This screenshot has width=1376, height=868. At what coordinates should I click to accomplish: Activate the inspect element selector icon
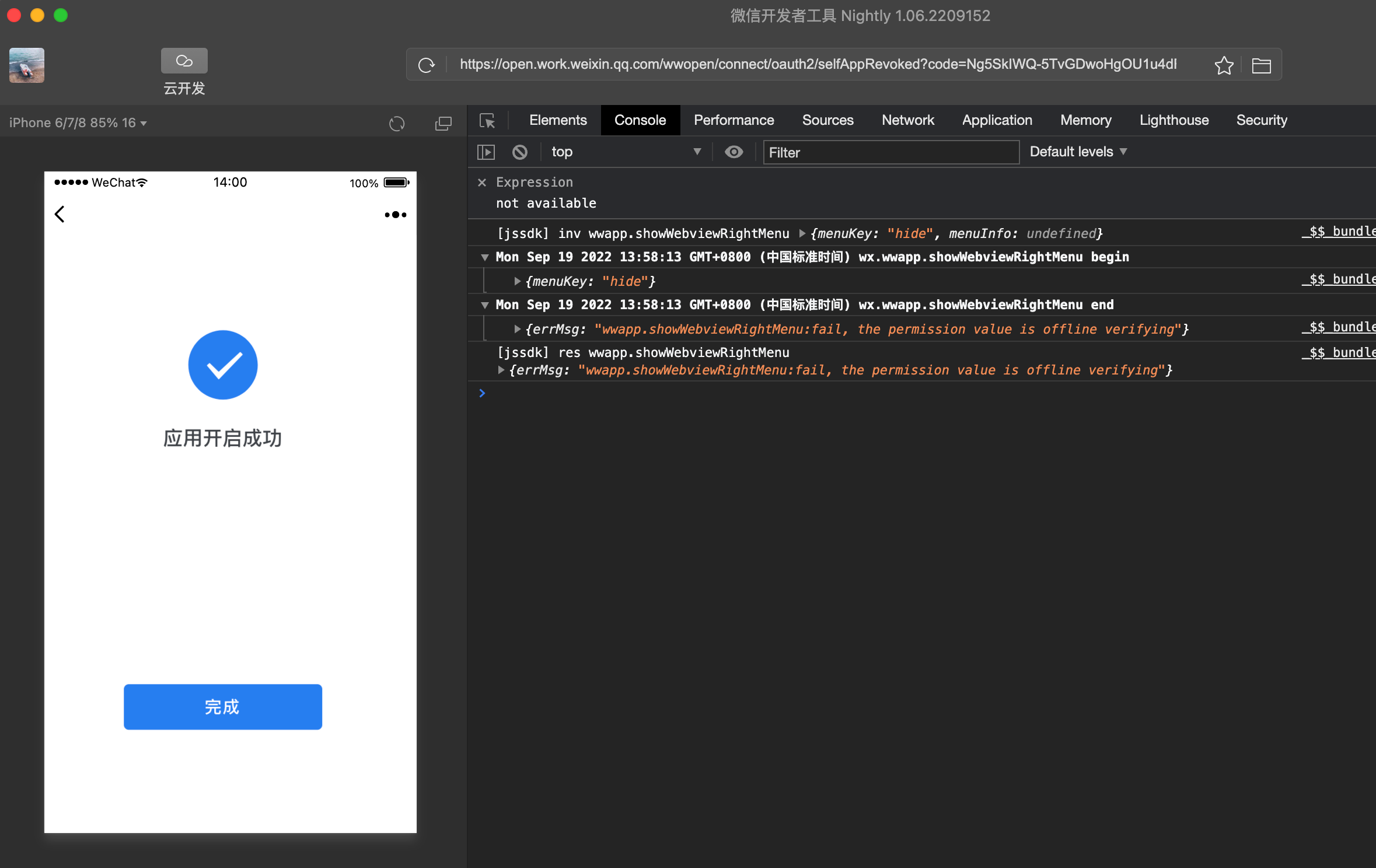487,121
